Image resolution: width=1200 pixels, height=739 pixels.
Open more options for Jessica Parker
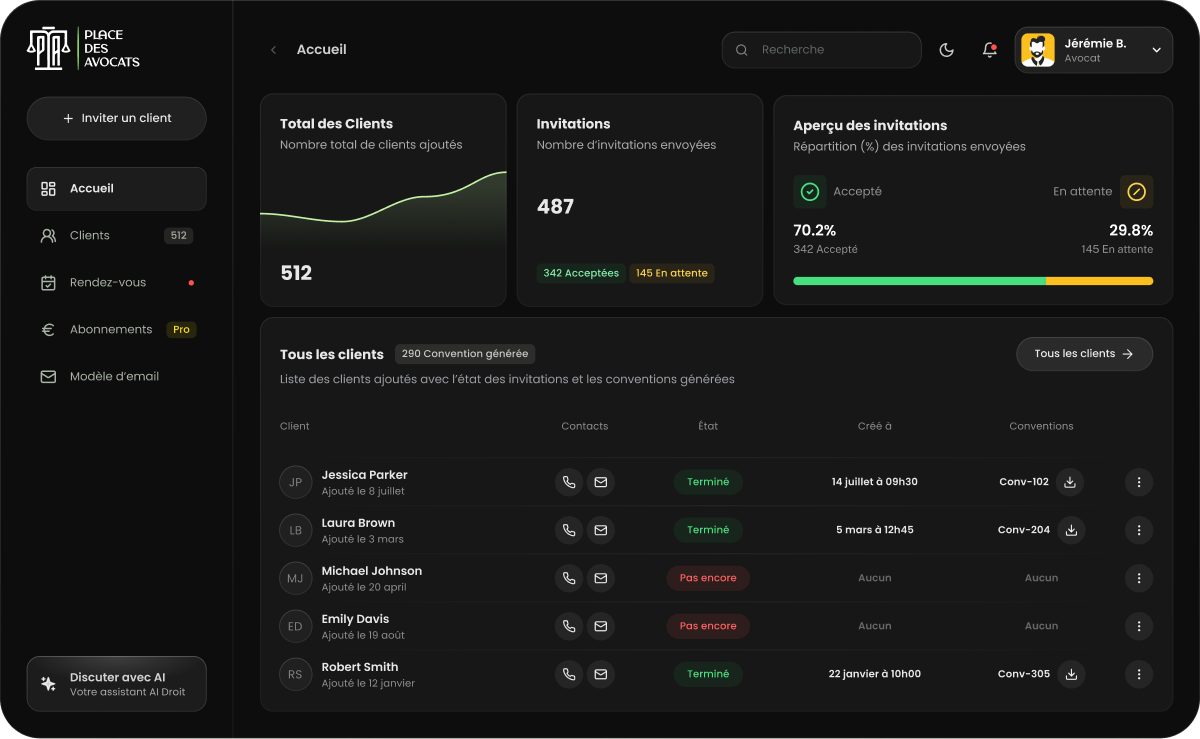pyautogui.click(x=1139, y=482)
